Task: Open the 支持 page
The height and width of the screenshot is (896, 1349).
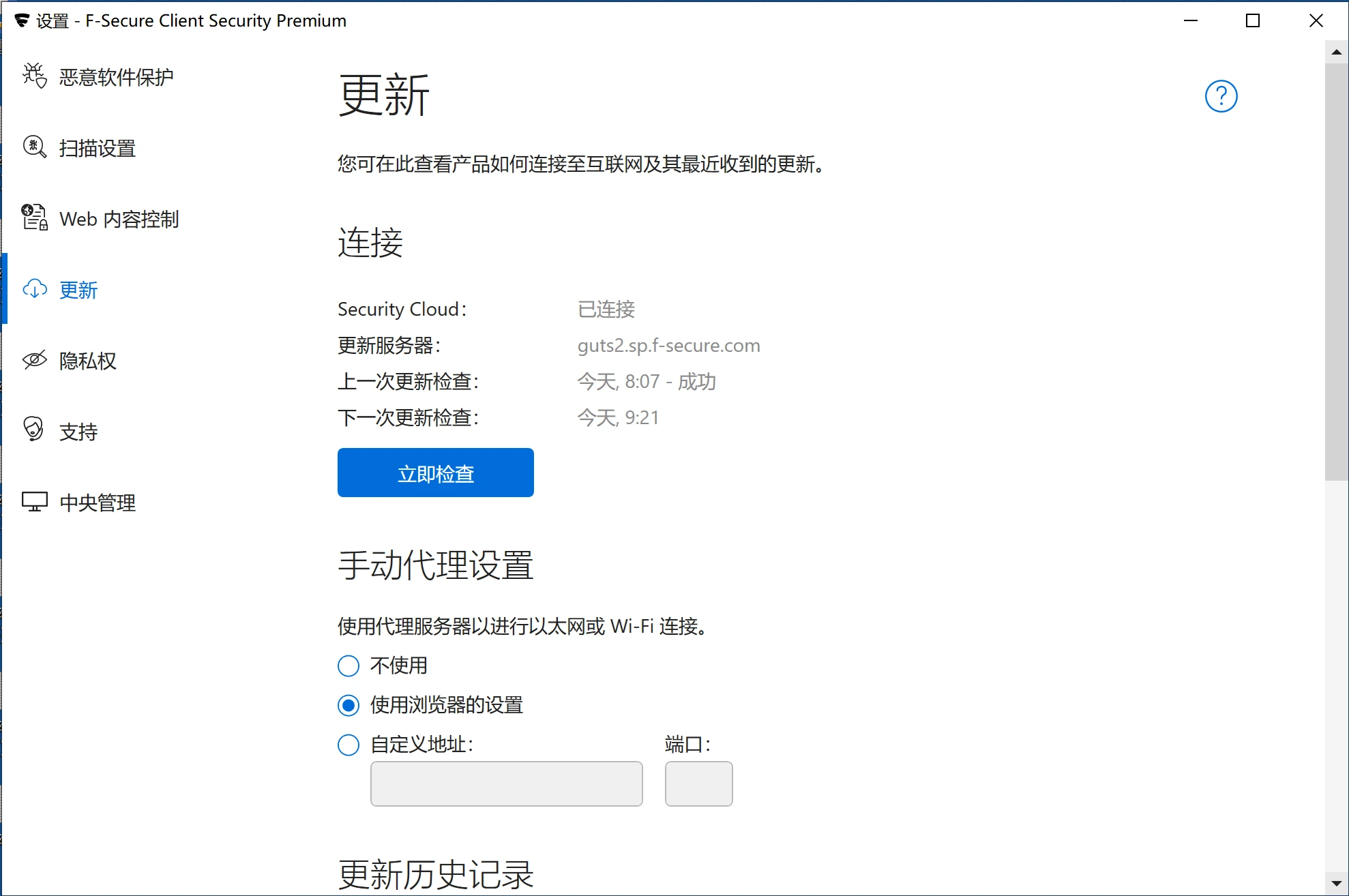Action: [x=78, y=432]
